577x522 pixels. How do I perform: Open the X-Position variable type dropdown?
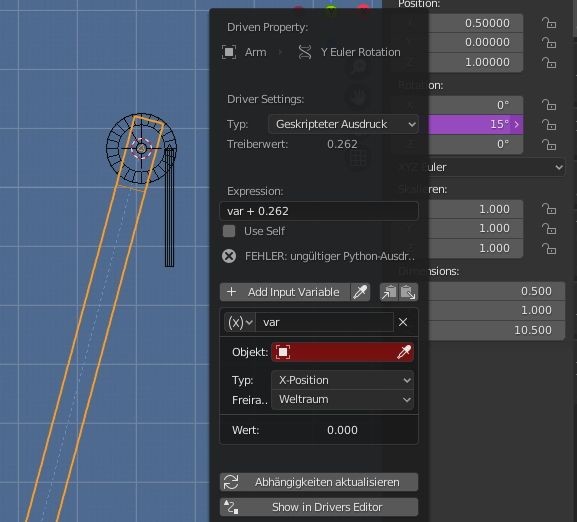pyautogui.click(x=342, y=380)
